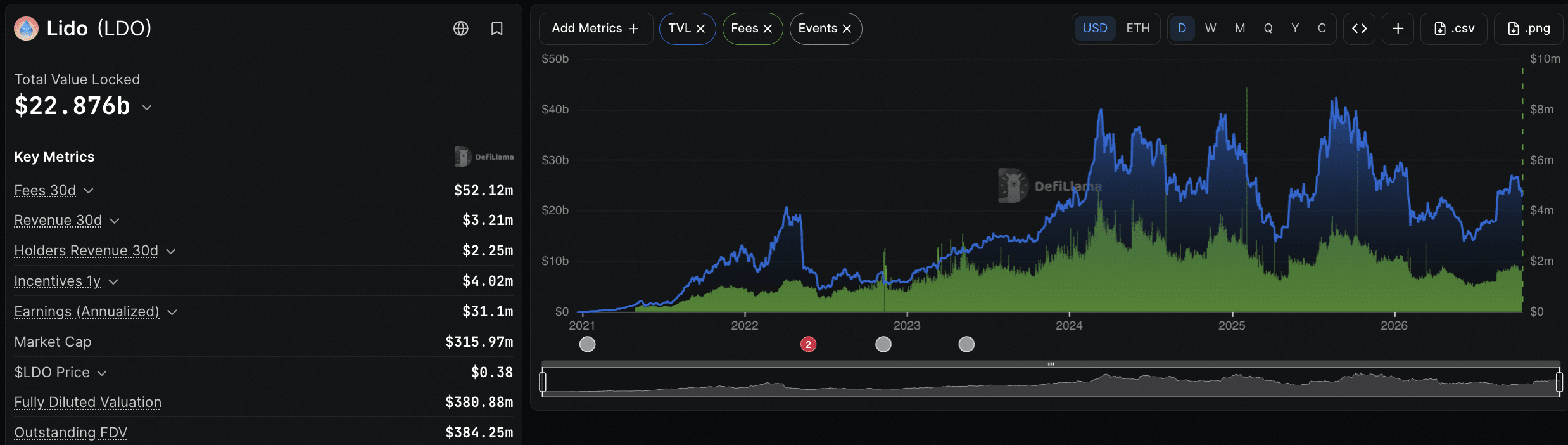Click the Holders Revenue value $2.25m
Viewport: 1568px width, 445px height.
point(488,251)
